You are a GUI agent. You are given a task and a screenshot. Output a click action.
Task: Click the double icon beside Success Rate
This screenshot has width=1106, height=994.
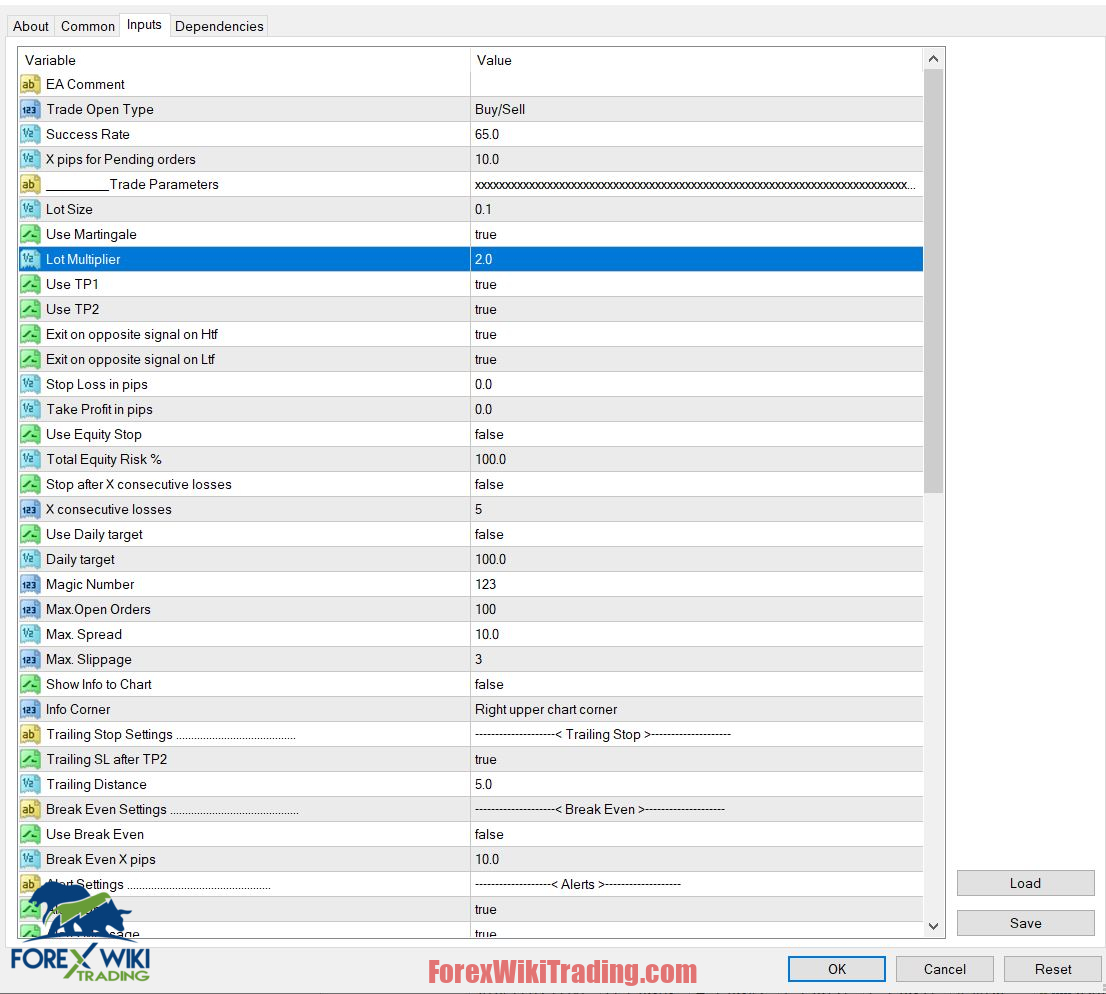click(x=30, y=134)
